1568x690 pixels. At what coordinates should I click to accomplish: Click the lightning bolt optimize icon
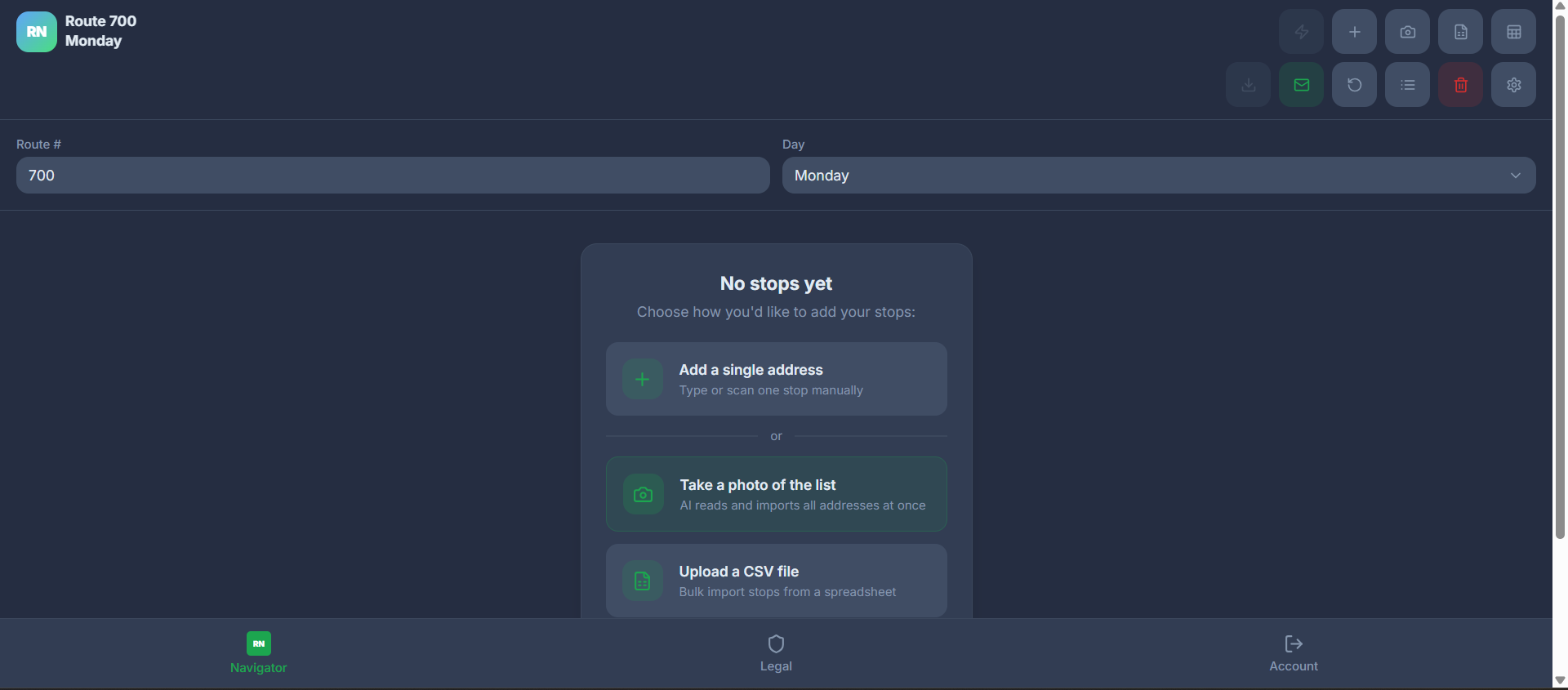tap(1301, 32)
